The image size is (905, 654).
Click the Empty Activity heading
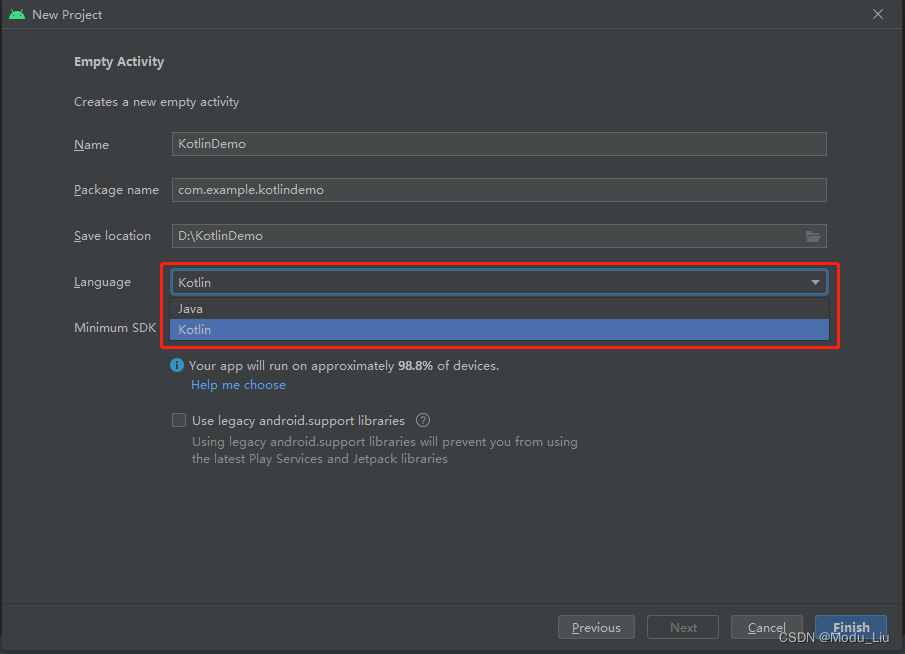119,62
